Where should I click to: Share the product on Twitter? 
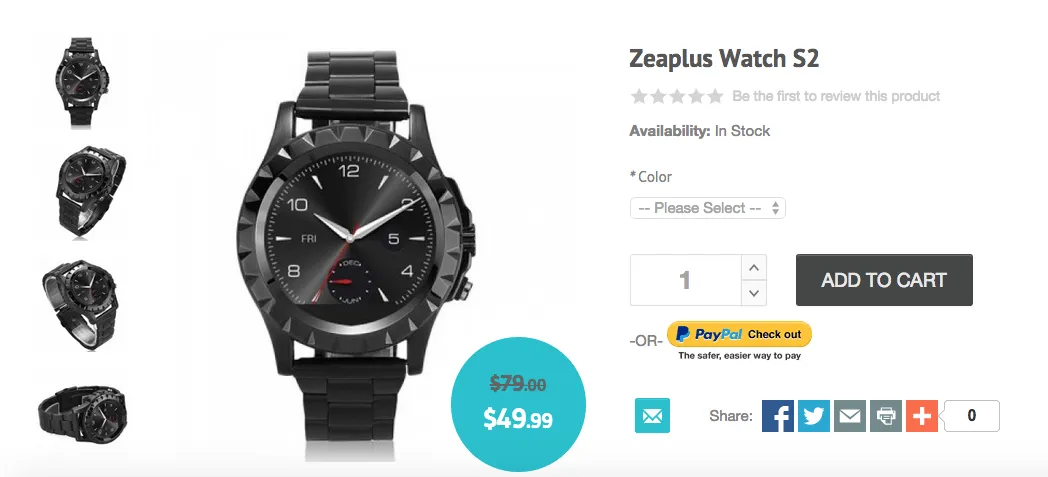click(x=814, y=416)
